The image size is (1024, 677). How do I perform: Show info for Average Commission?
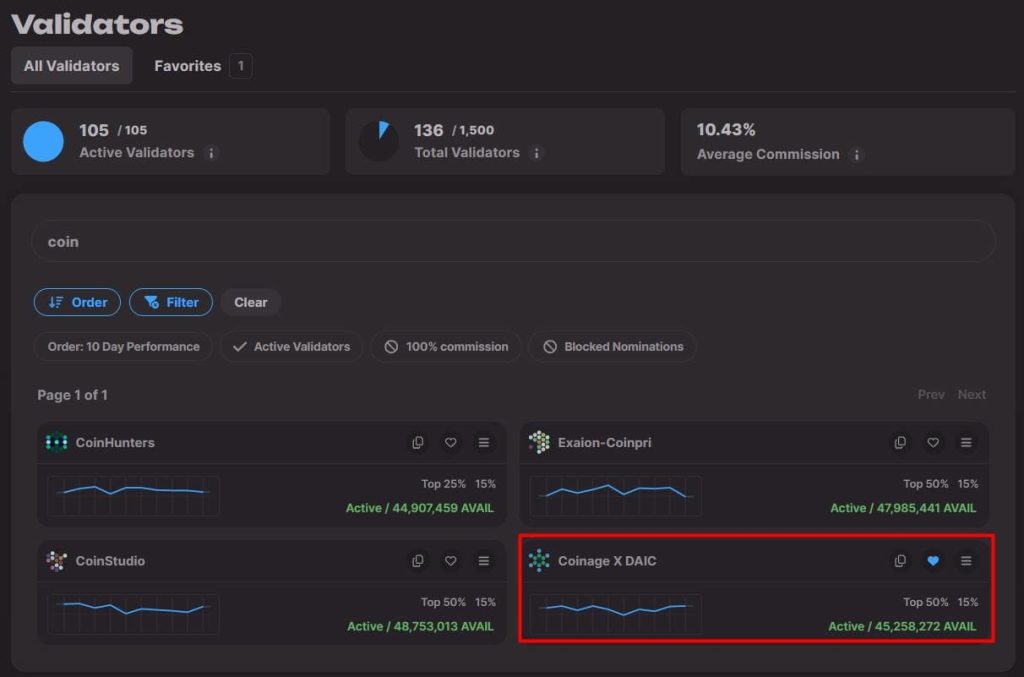(x=856, y=155)
